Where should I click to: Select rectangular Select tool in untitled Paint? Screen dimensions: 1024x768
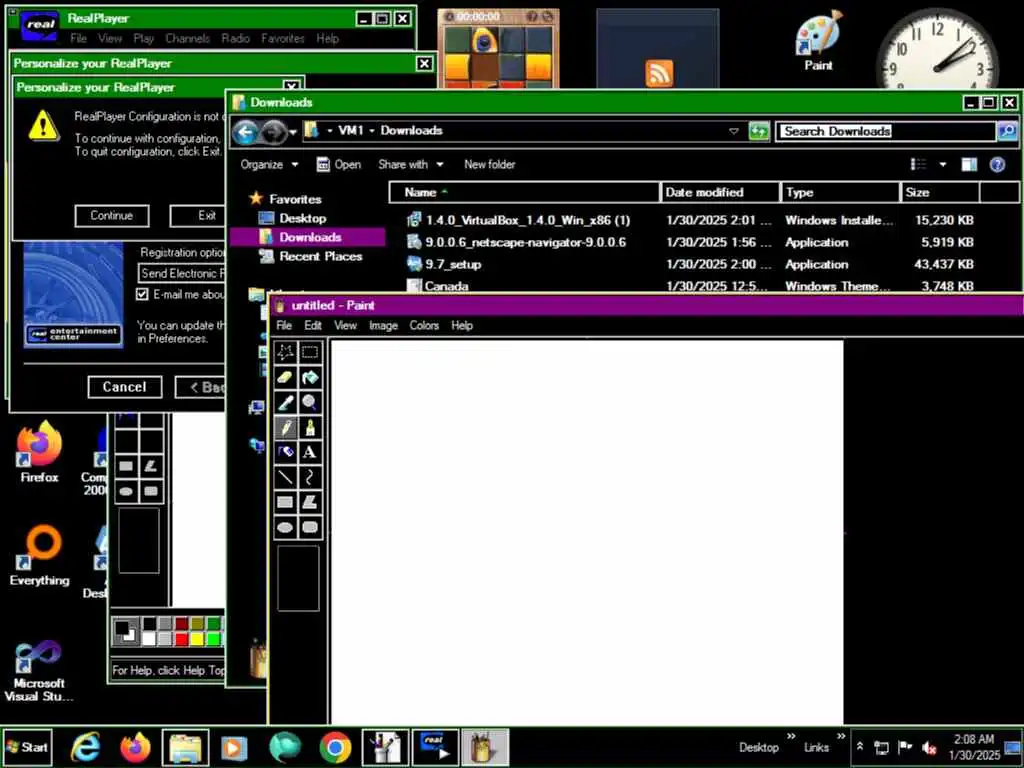click(x=310, y=352)
